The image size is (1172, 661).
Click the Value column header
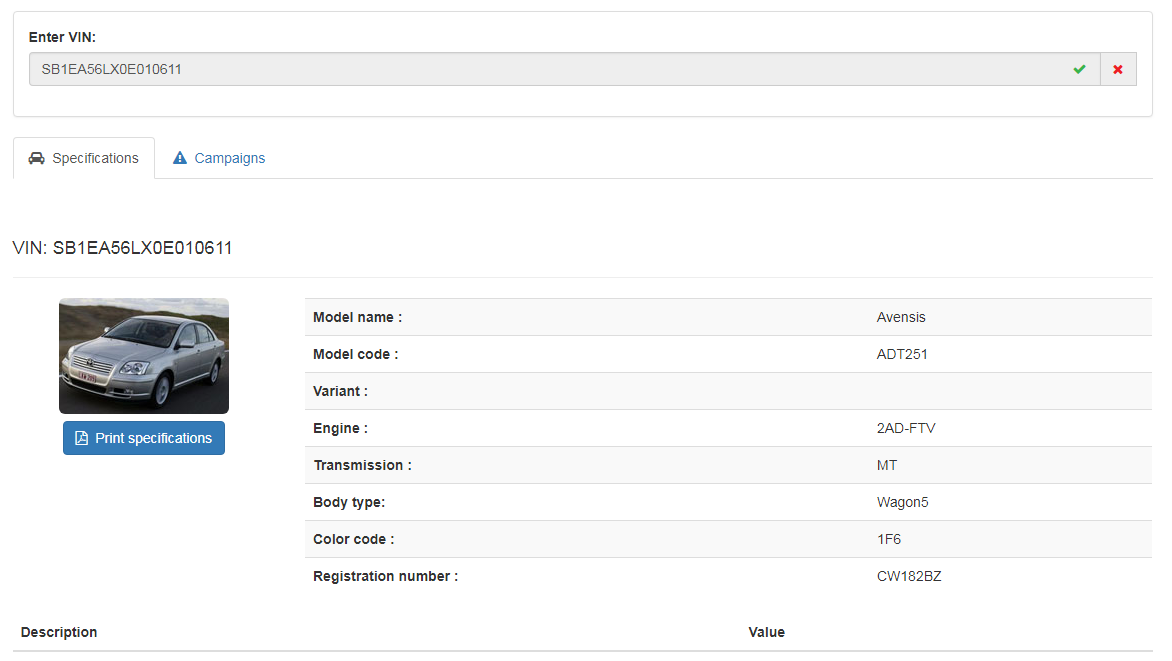pyautogui.click(x=766, y=632)
